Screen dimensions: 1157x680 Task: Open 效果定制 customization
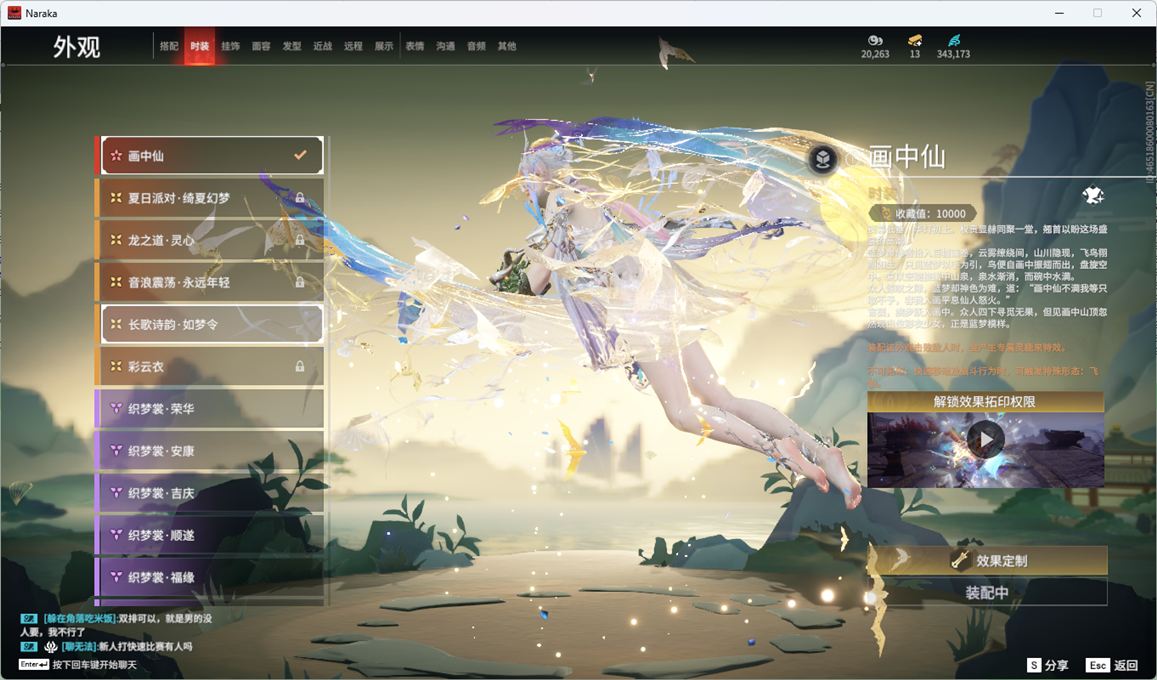(x=989, y=561)
